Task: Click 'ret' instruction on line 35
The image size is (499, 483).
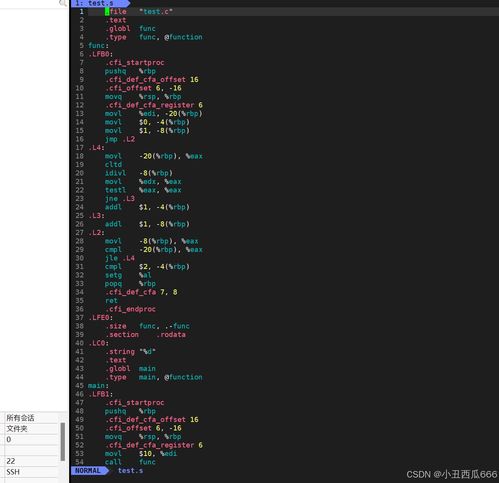Action: 111,301
